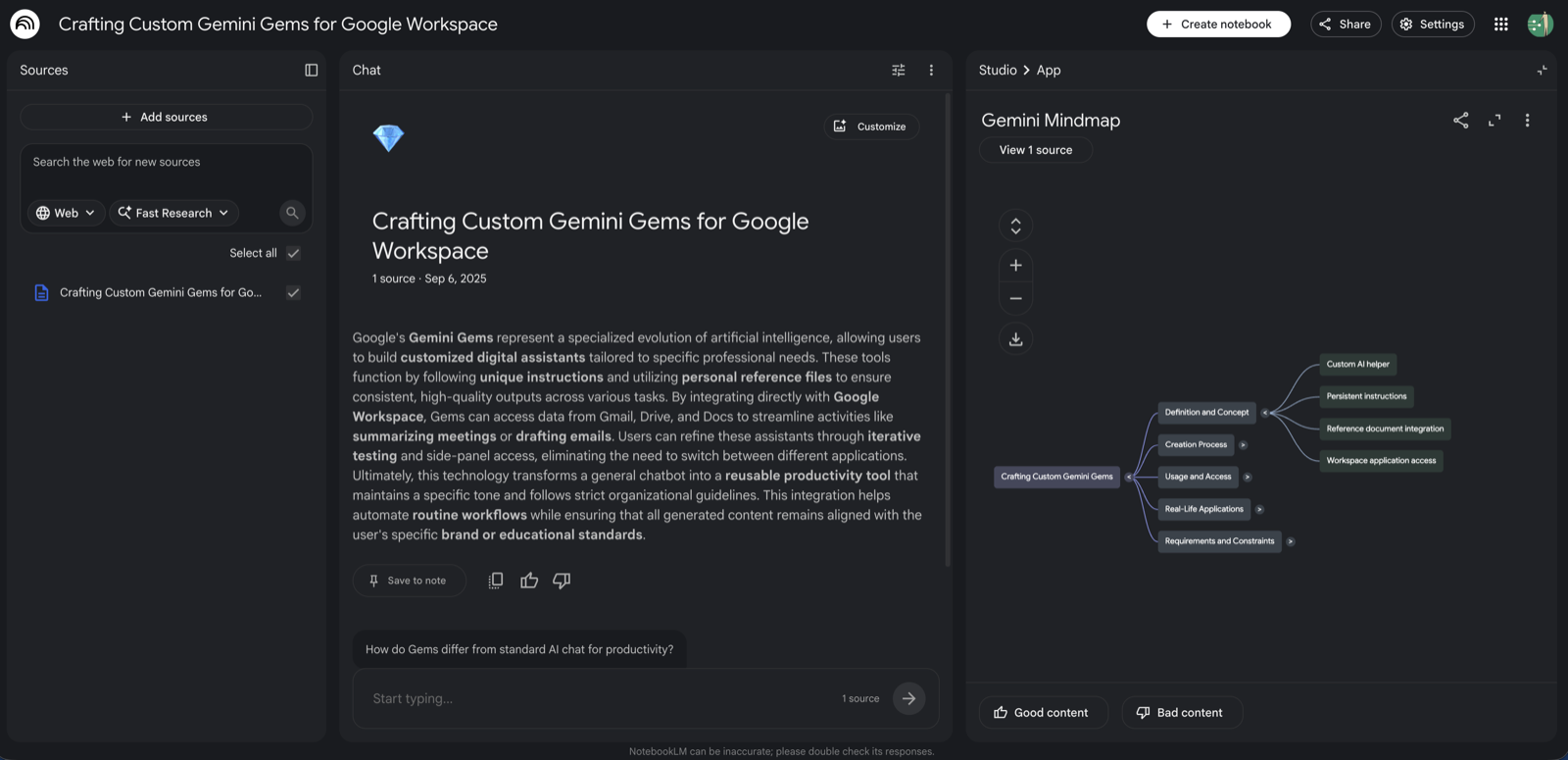Collapse the Definition and Concept node

pyautogui.click(x=1264, y=413)
